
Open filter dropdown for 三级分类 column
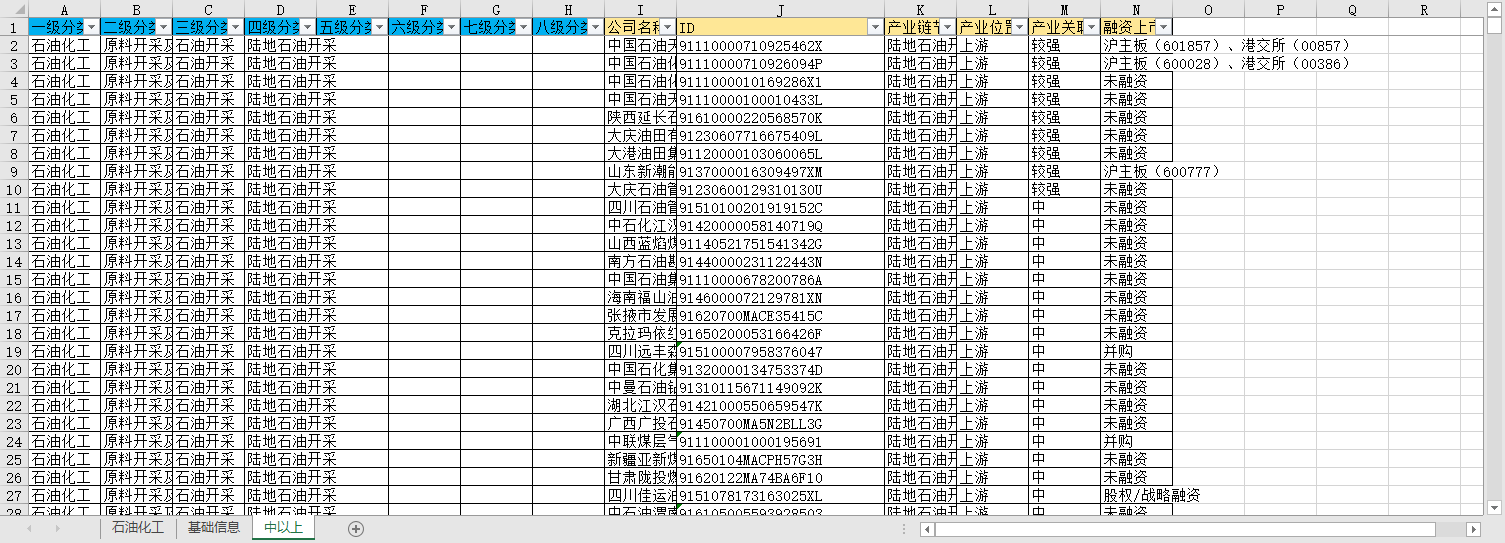[x=236, y=27]
